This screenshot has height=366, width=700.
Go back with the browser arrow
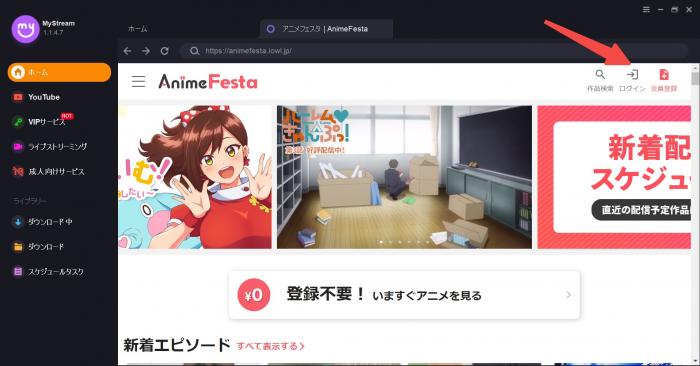(128, 51)
